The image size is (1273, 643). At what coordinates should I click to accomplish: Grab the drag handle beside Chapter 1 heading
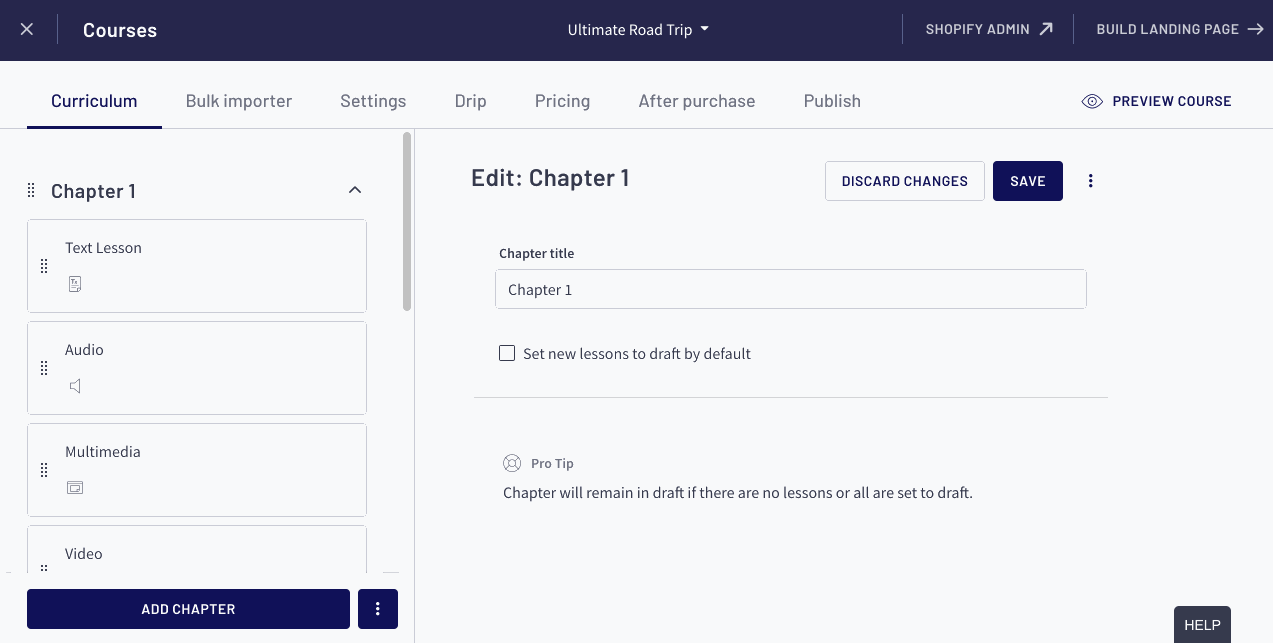31,190
